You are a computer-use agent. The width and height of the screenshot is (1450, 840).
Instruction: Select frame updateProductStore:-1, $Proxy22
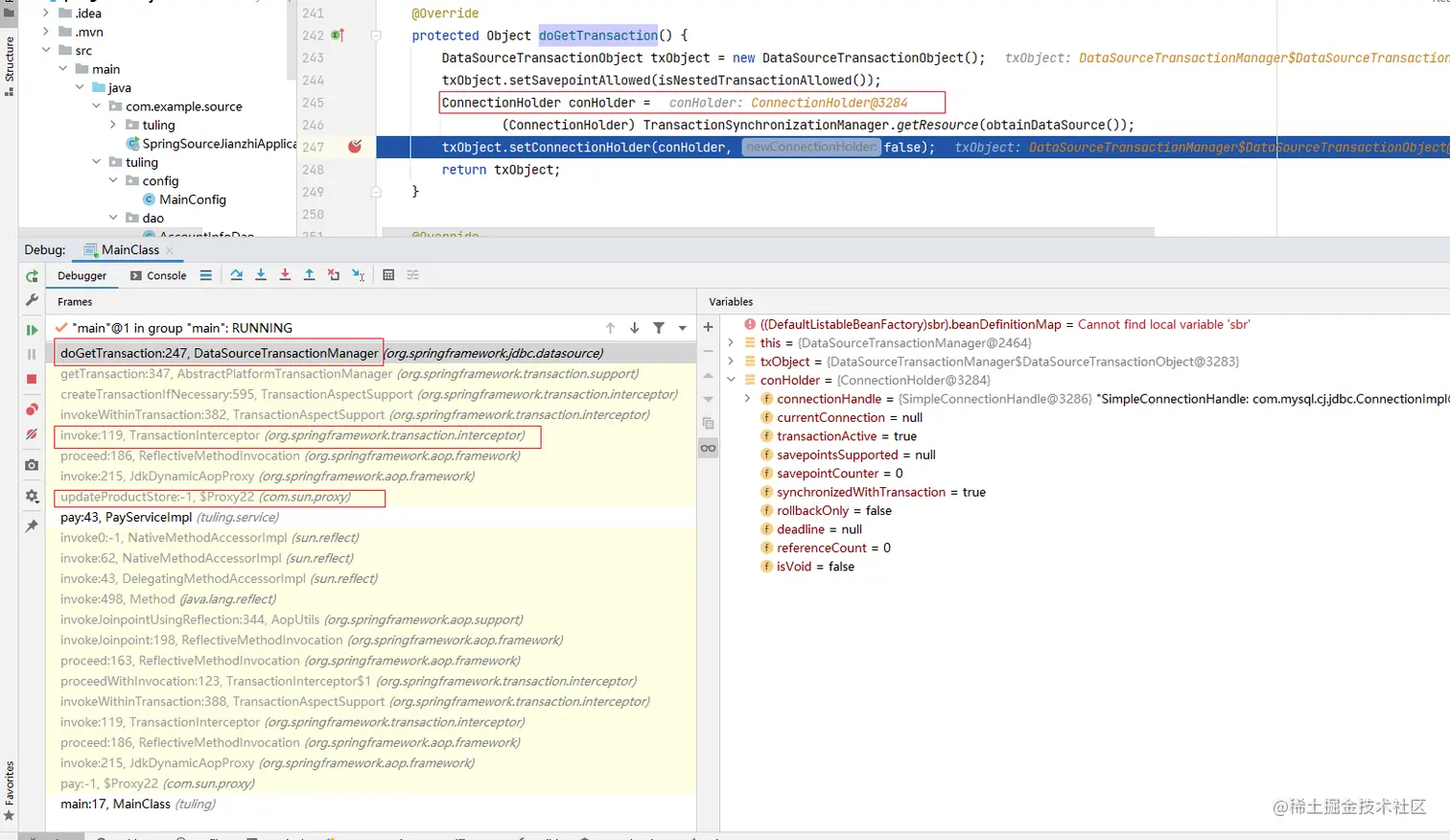[x=371, y=497]
